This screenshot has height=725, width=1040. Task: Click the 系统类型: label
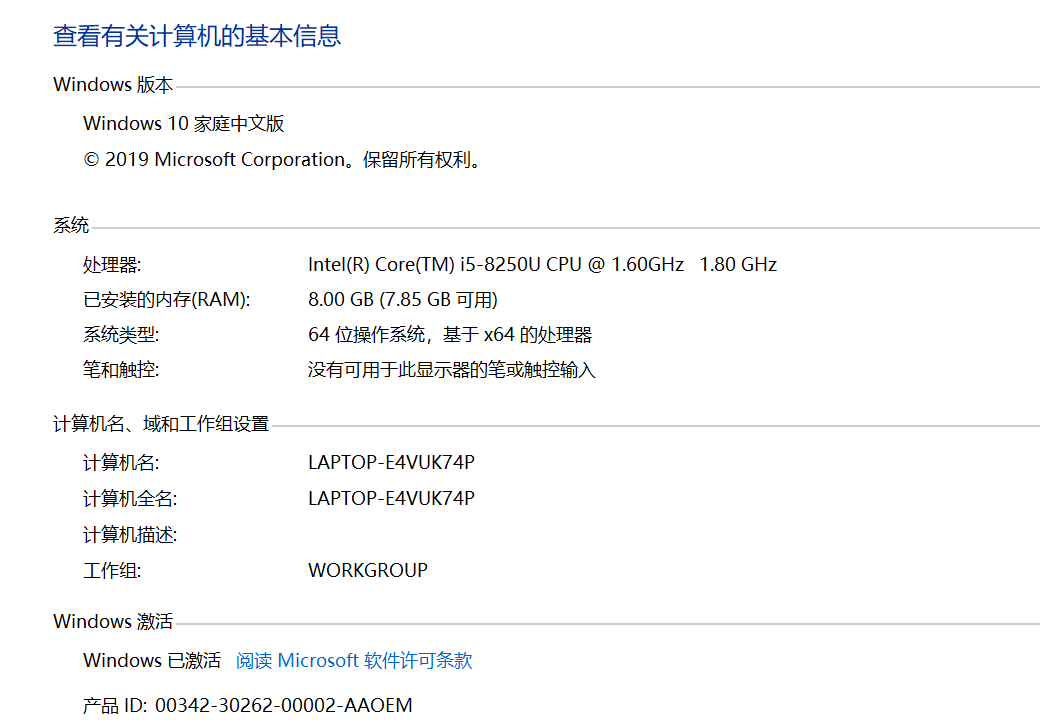point(121,334)
